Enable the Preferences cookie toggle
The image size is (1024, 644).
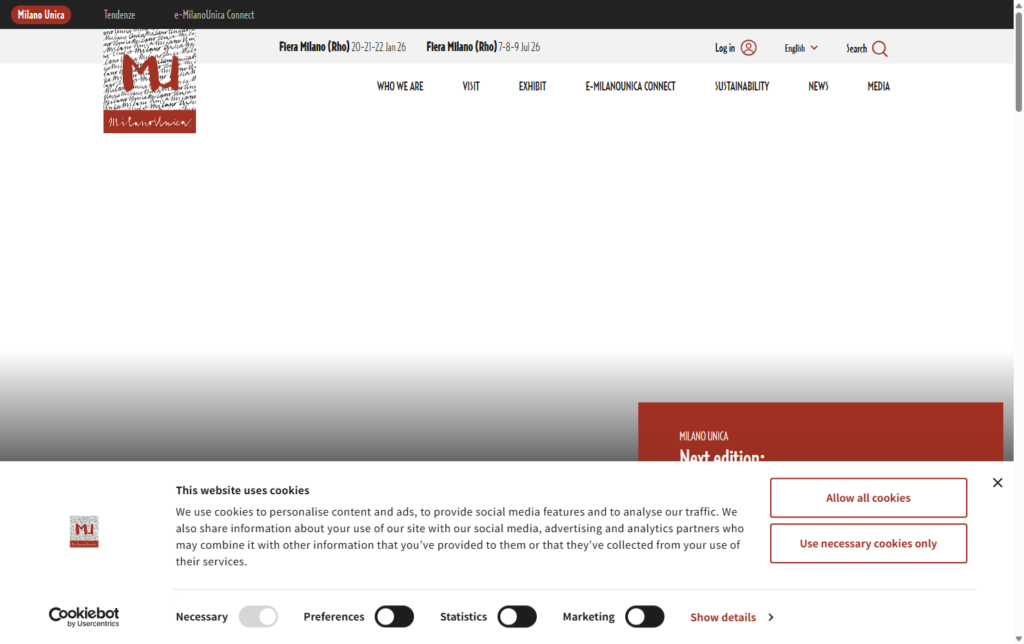click(x=394, y=616)
